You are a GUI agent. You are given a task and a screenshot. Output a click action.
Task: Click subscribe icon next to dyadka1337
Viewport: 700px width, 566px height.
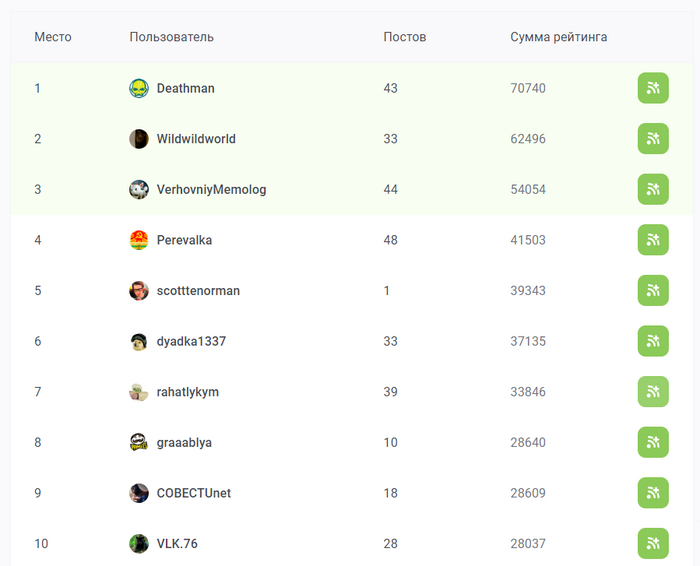pyautogui.click(x=653, y=341)
